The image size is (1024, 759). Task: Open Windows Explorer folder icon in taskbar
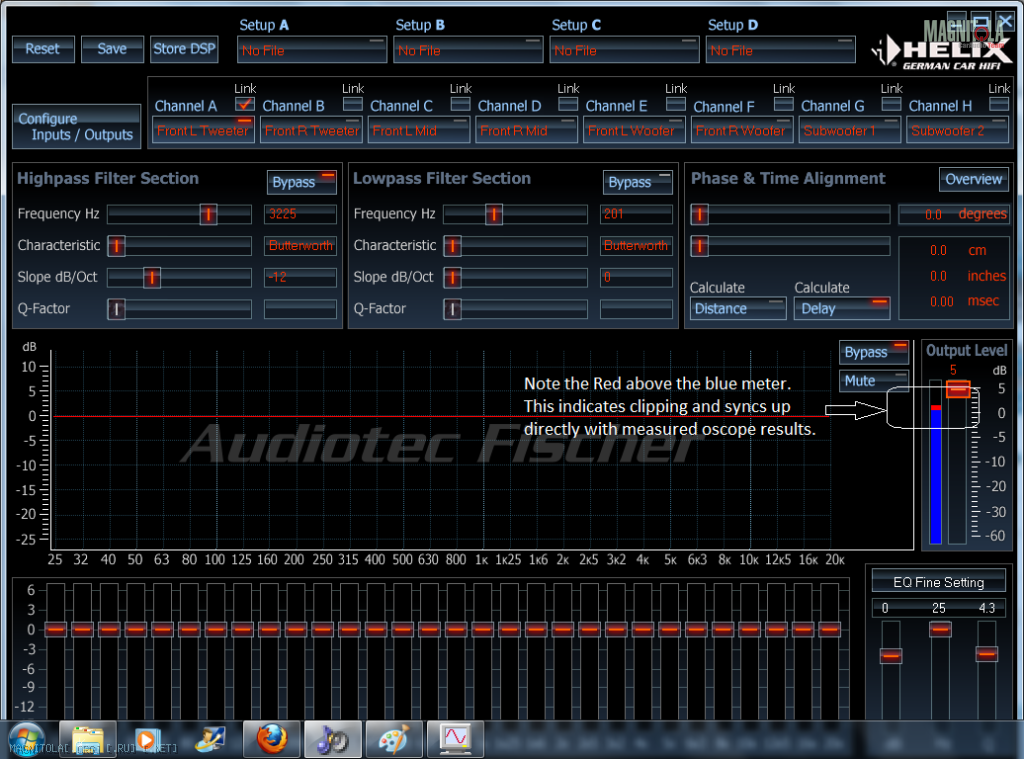(x=88, y=739)
